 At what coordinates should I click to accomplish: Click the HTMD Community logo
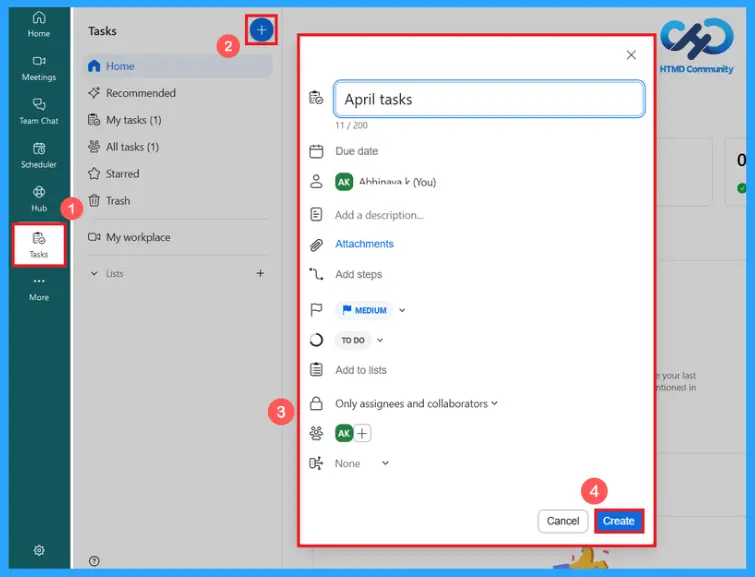click(x=697, y=45)
